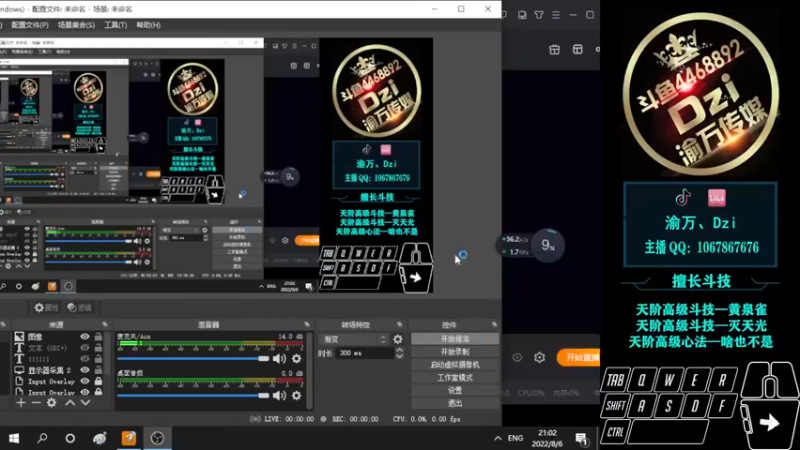The width and height of the screenshot is (800, 450).
Task: Open 设置 in the controls dock
Action: [455, 390]
